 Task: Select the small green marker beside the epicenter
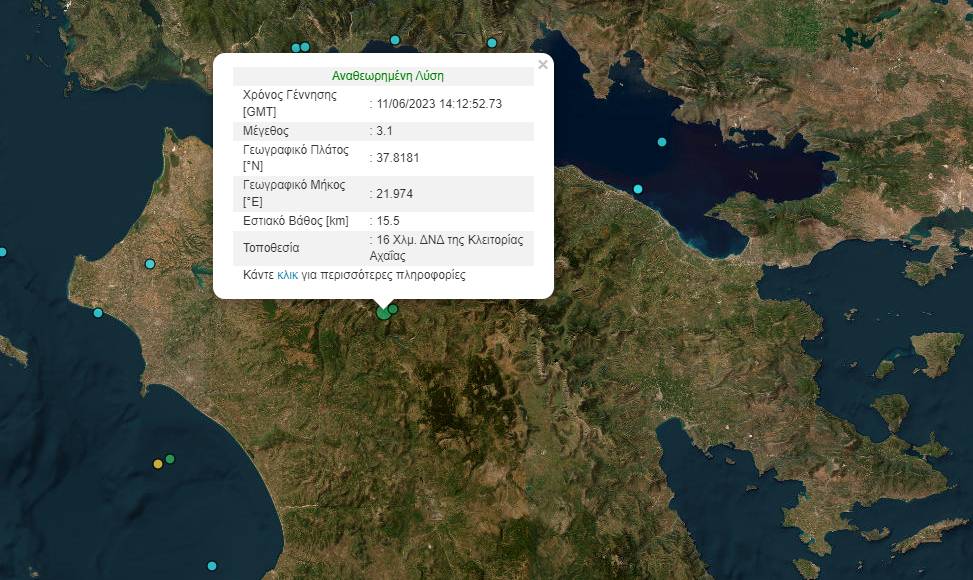[394, 309]
